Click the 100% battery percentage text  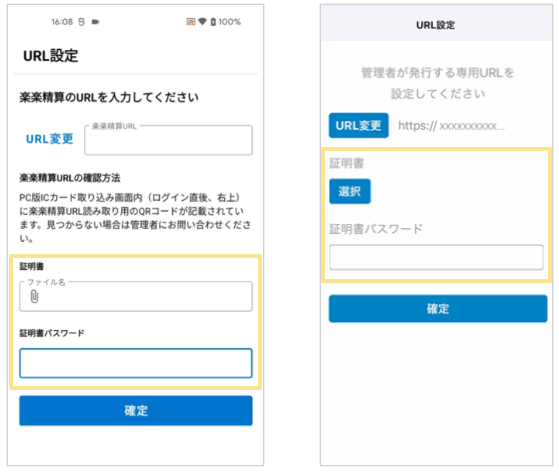230,22
